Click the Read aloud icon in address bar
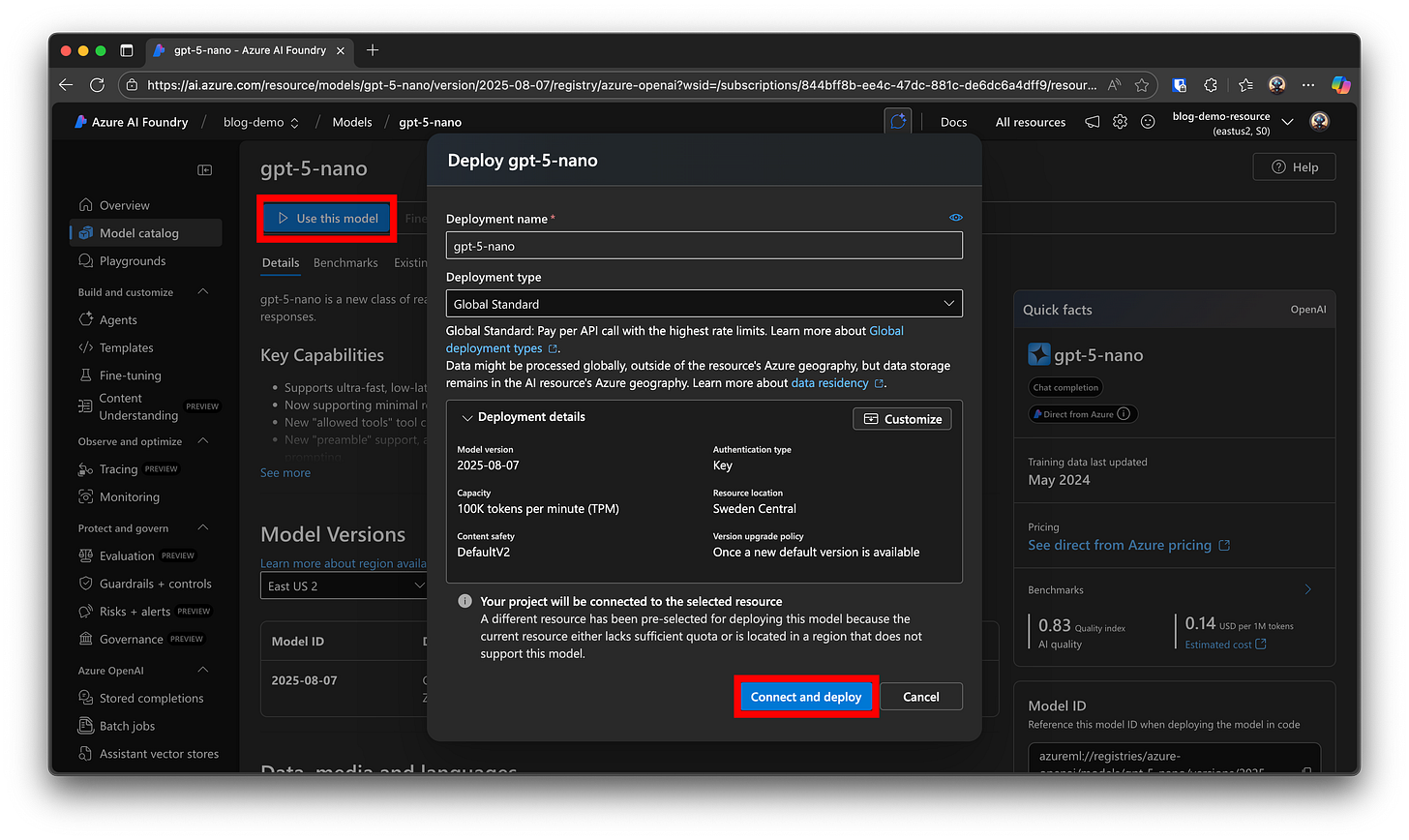 pos(1115,85)
